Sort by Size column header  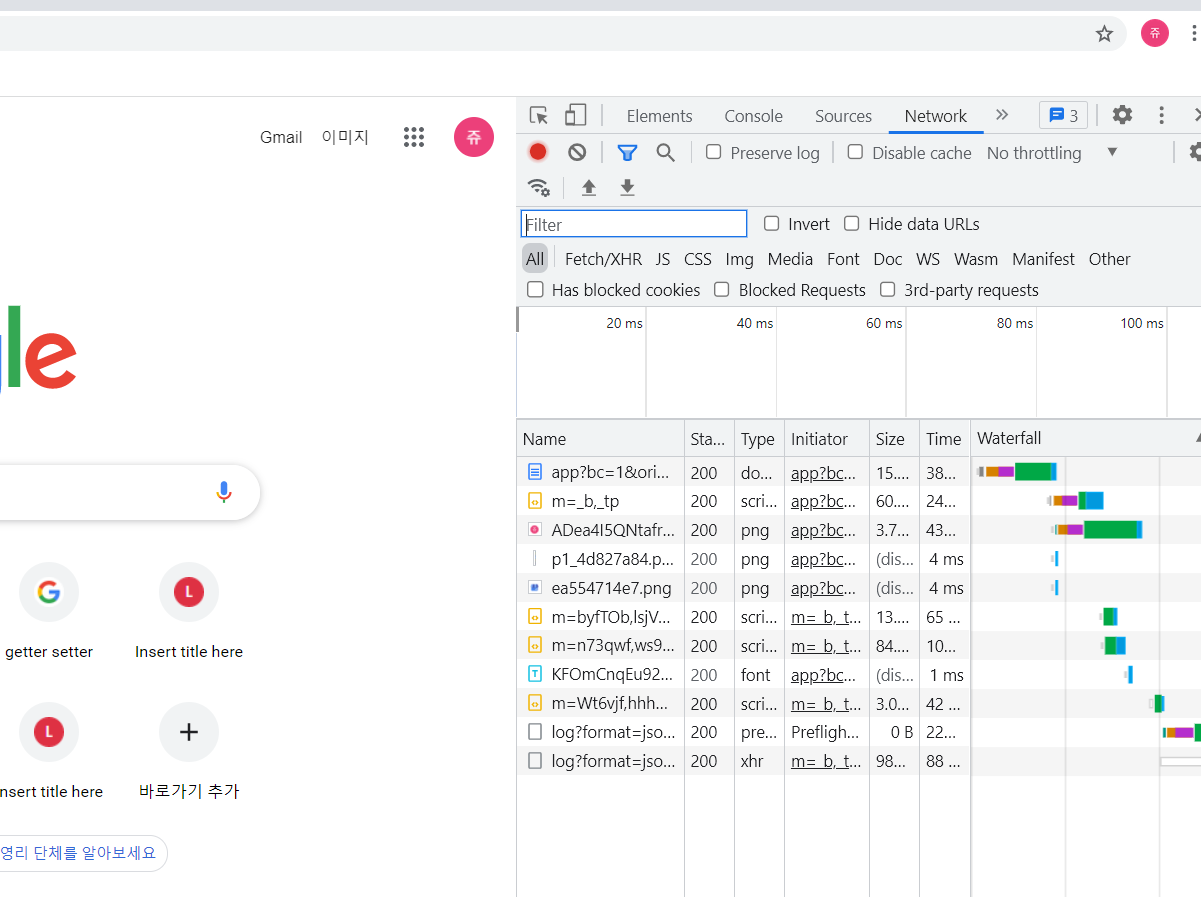(x=894, y=439)
